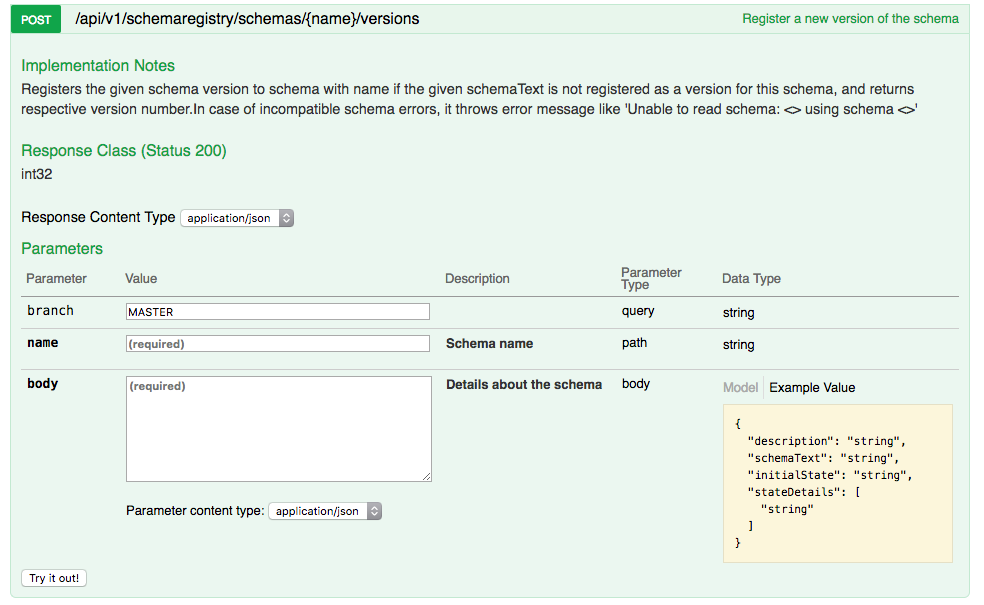Click the Response Content Type dropdown stepper arrows

click(287, 218)
